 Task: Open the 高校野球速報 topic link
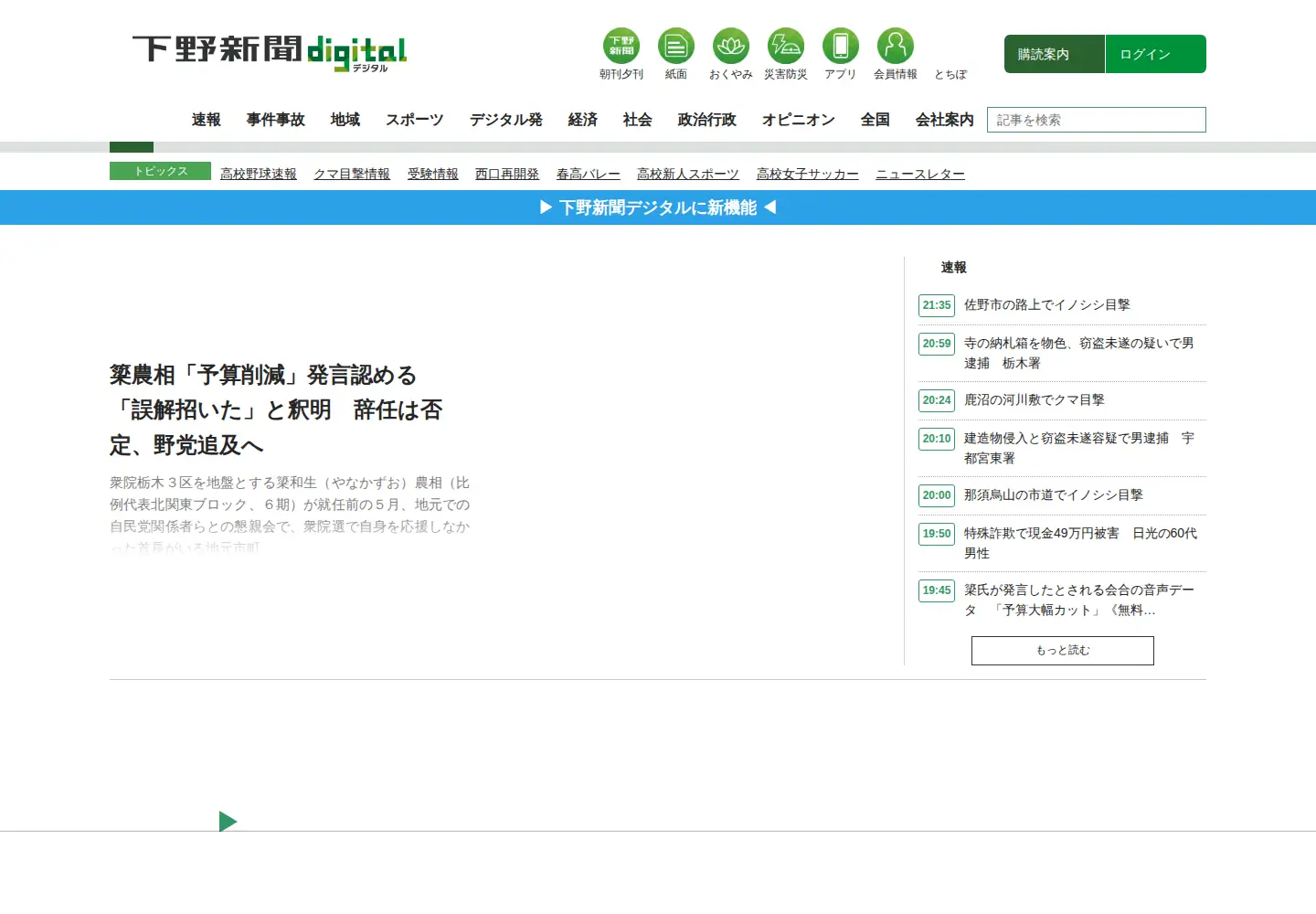click(x=259, y=174)
